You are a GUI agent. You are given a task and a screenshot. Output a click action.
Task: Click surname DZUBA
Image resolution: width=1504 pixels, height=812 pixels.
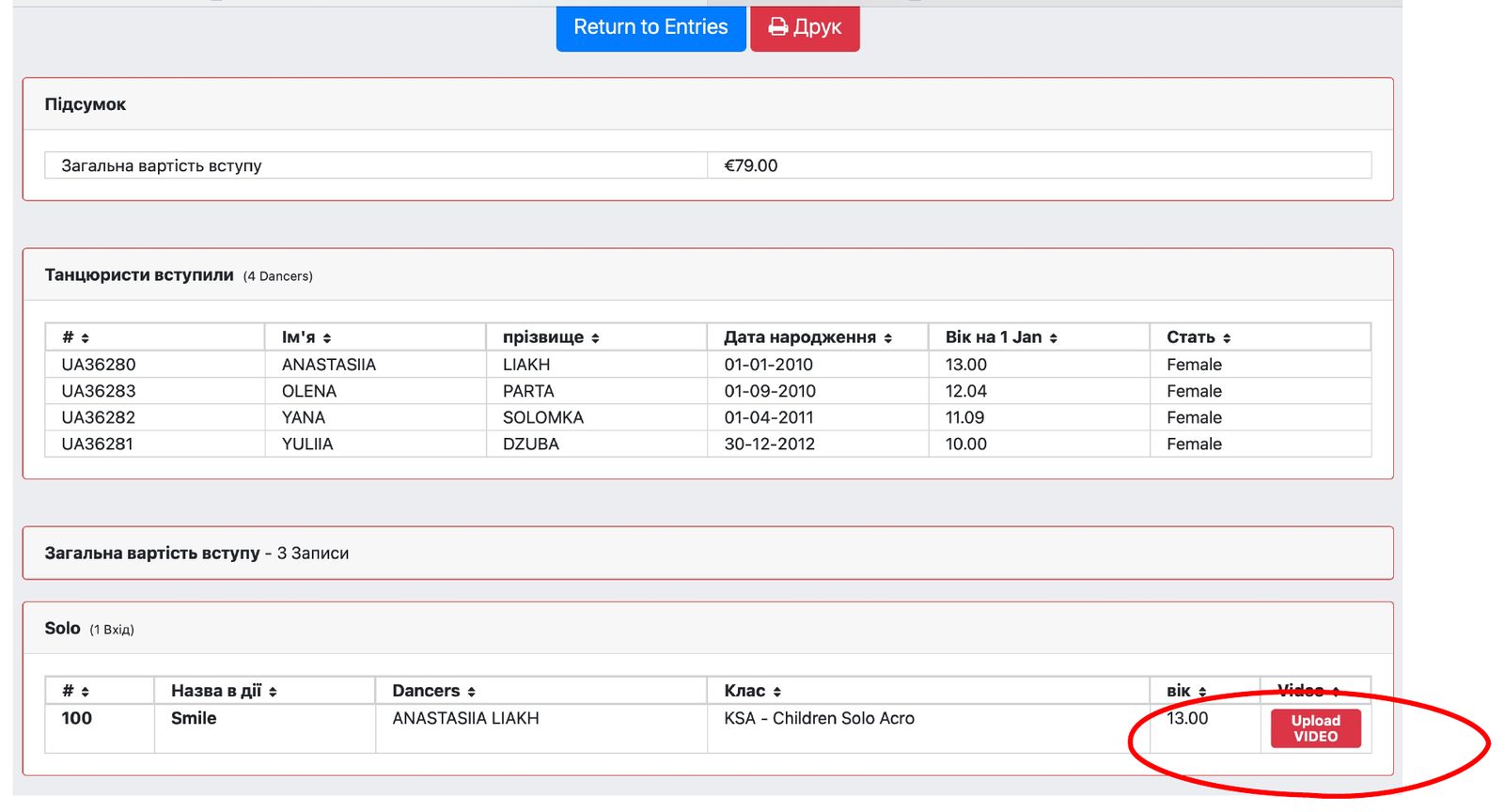[531, 444]
